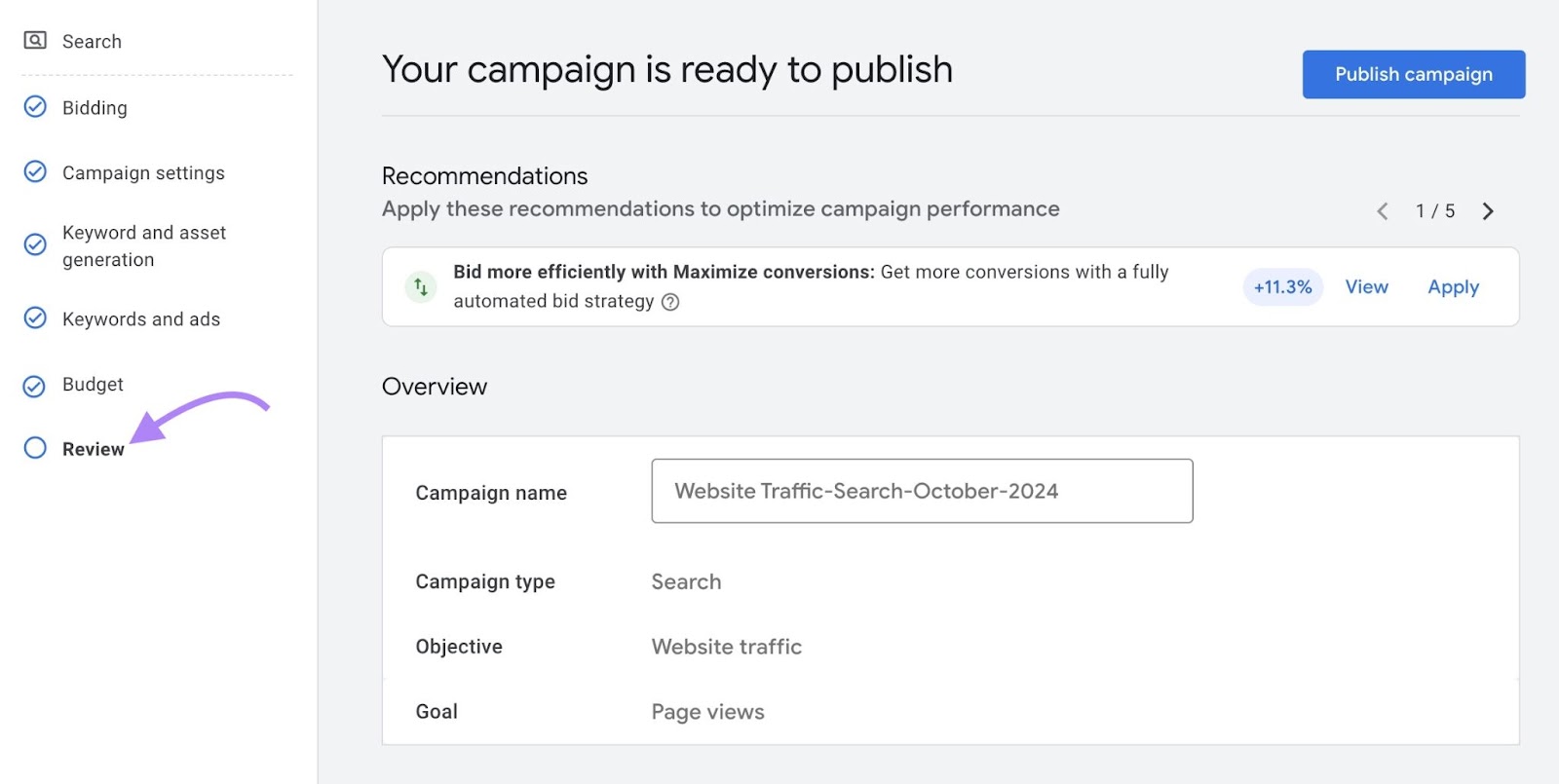The height and width of the screenshot is (784, 1559).
Task: Show the next recommendation with right chevron
Action: [x=1488, y=210]
